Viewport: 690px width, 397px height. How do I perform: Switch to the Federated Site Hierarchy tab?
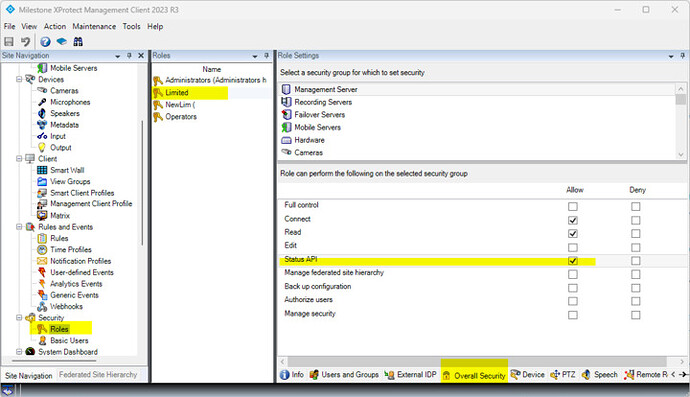(98, 375)
